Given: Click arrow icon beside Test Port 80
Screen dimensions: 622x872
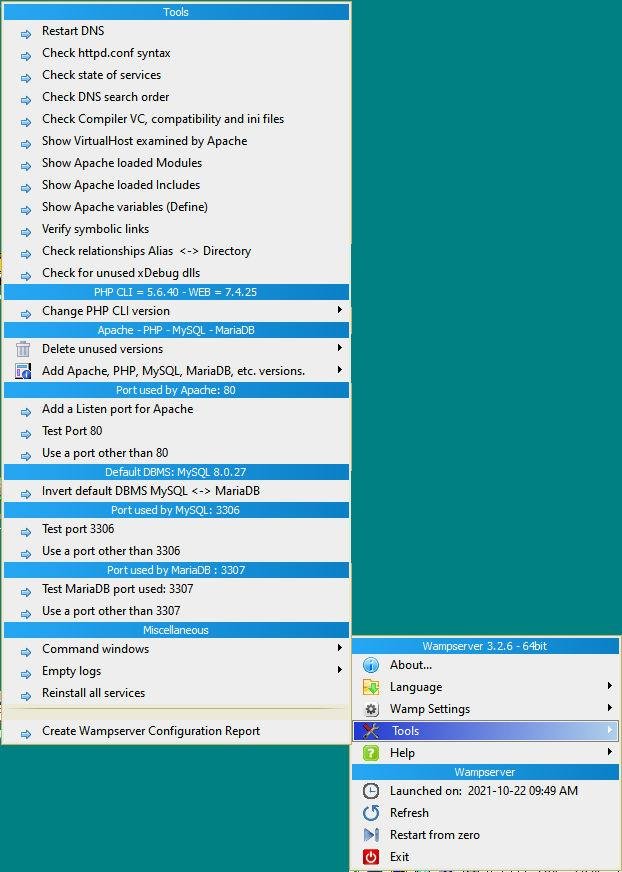Looking at the screenshot, I should 26,434.
